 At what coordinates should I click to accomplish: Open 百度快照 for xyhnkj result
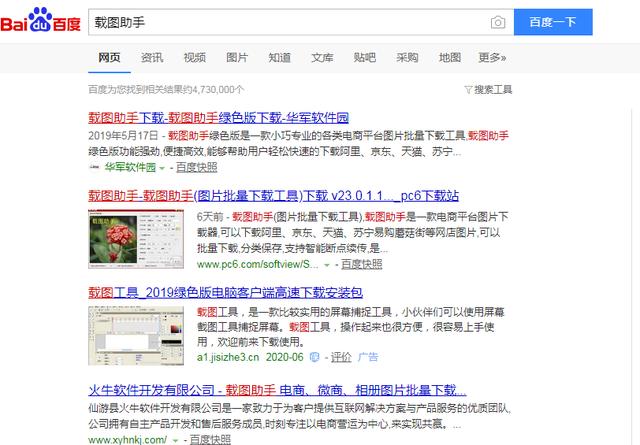coord(211,439)
